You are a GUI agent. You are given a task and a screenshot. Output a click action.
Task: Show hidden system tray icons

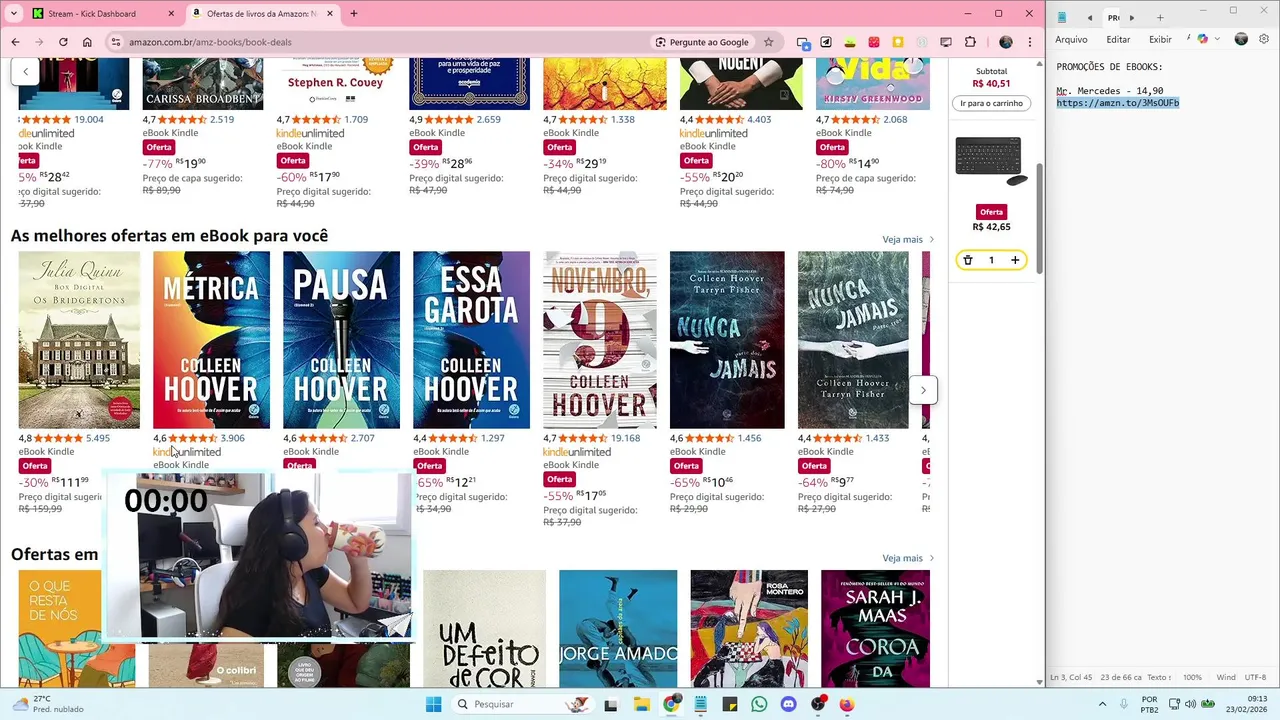[x=1102, y=704]
